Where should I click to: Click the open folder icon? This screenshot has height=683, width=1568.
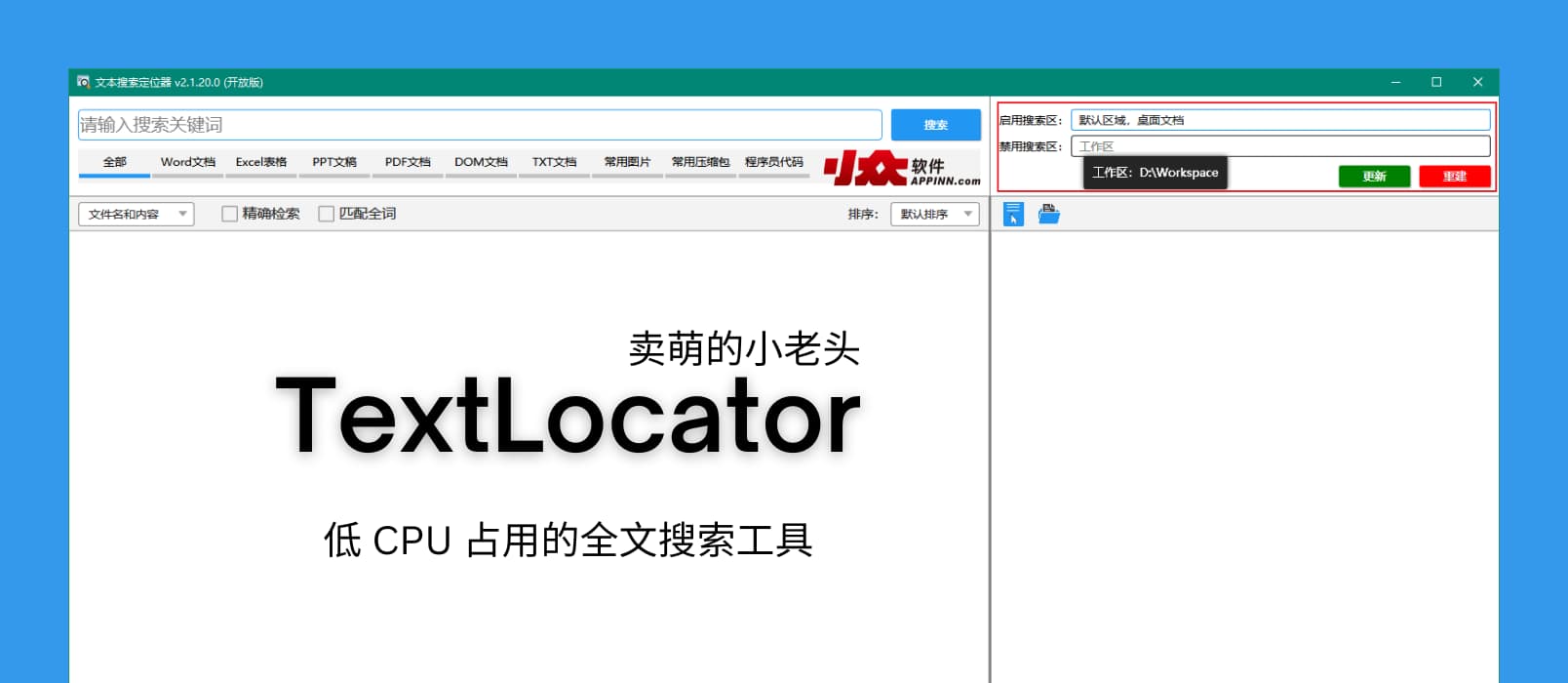pos(1048,214)
